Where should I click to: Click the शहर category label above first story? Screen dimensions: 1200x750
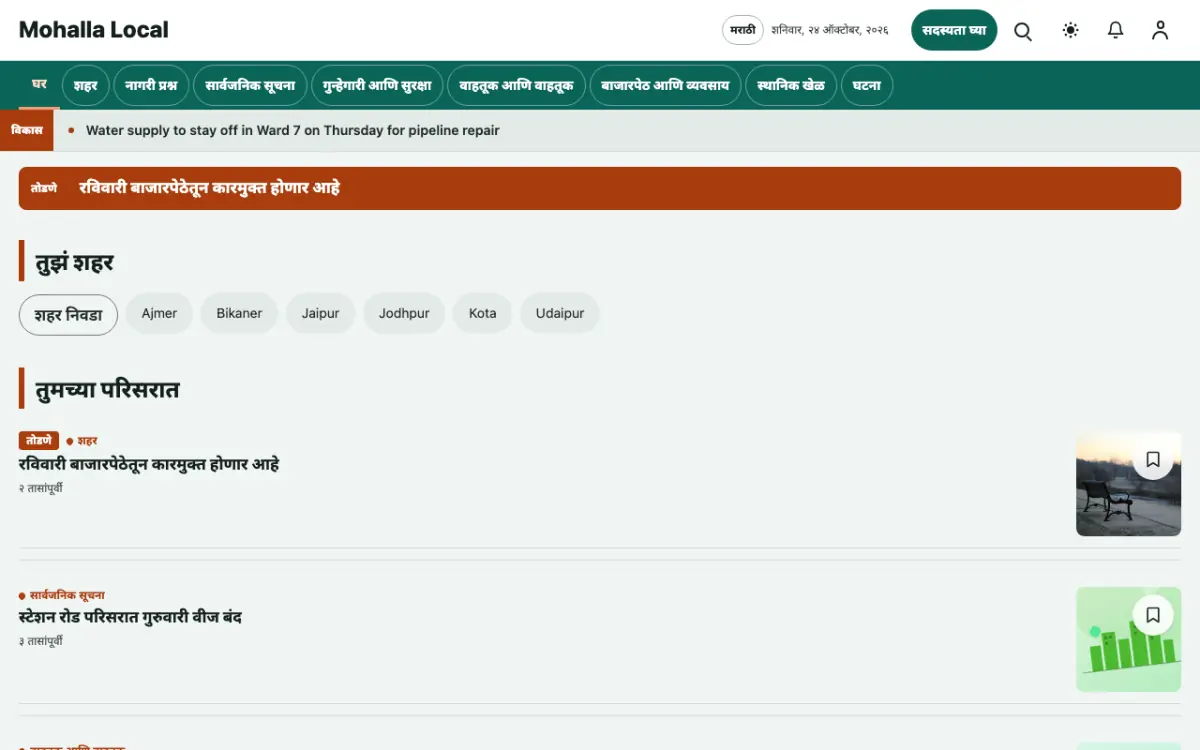[x=87, y=440]
